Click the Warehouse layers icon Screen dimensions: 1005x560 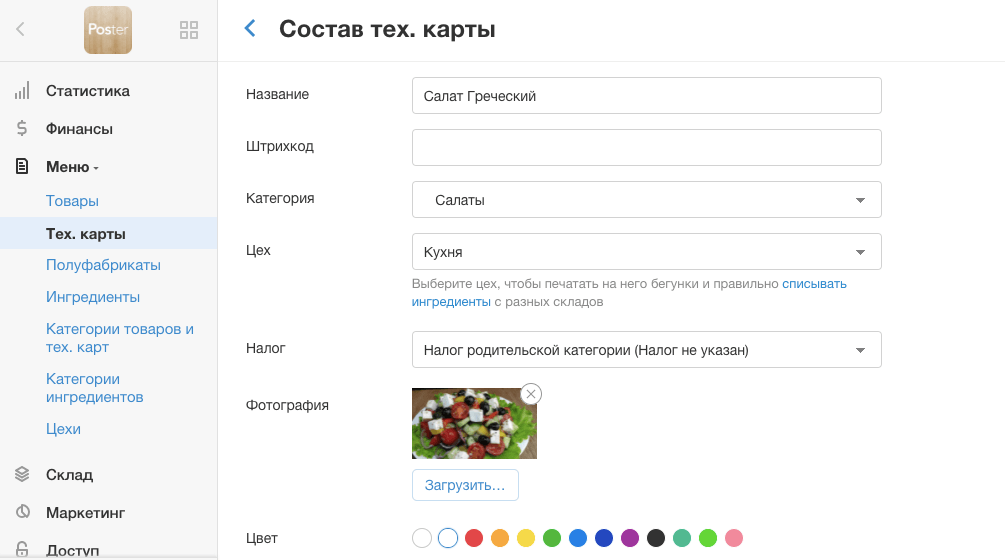coord(22,475)
